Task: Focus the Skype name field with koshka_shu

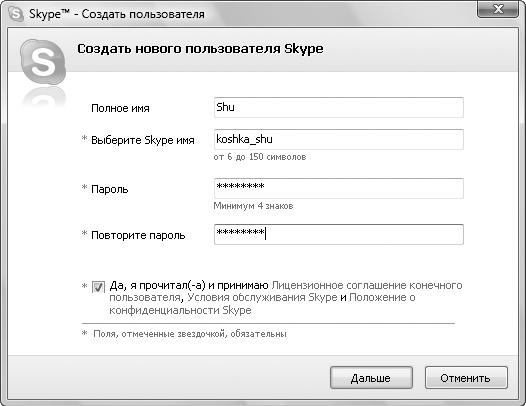Action: [339, 139]
